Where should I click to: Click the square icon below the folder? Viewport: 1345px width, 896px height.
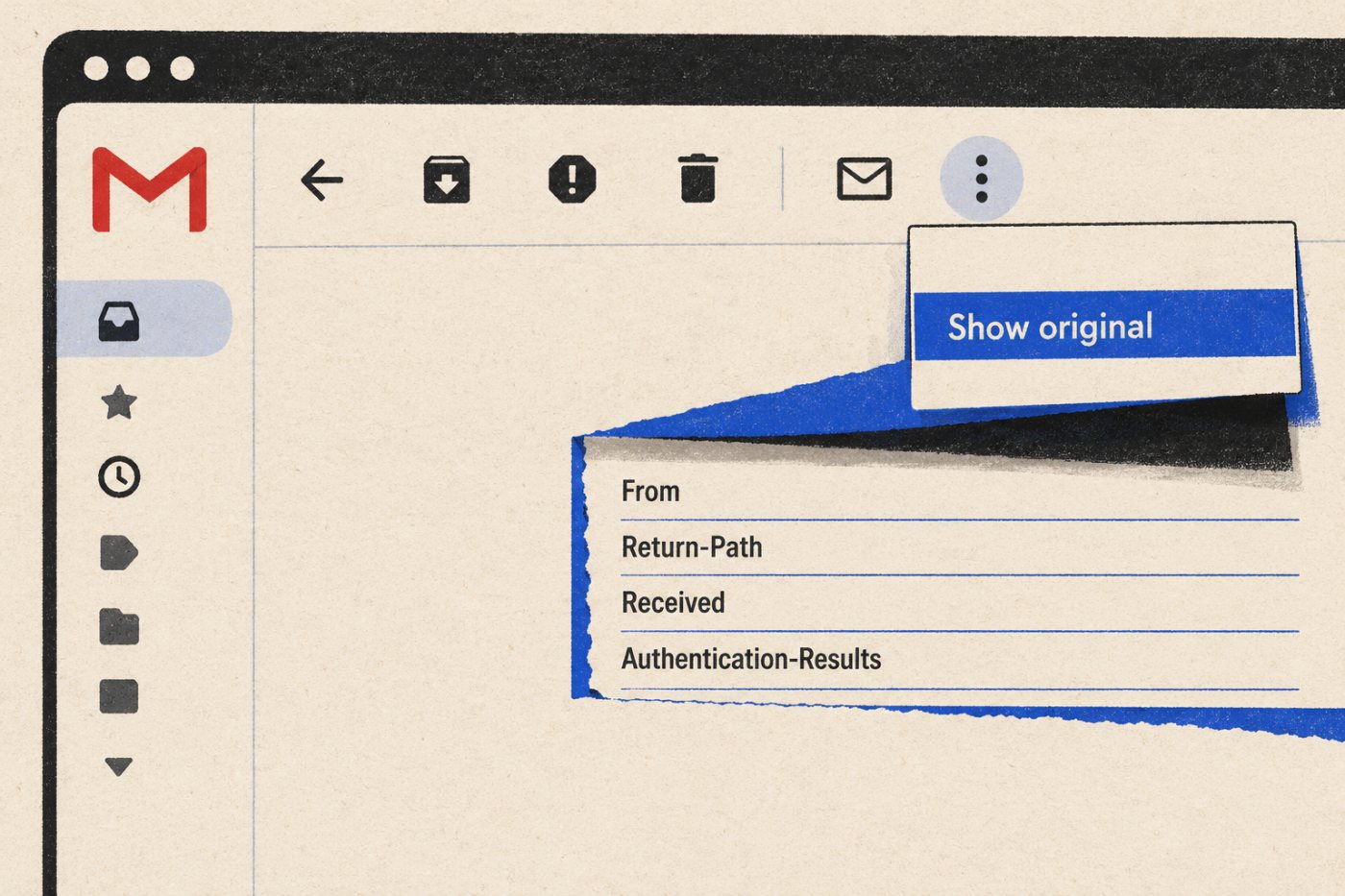pos(119,696)
